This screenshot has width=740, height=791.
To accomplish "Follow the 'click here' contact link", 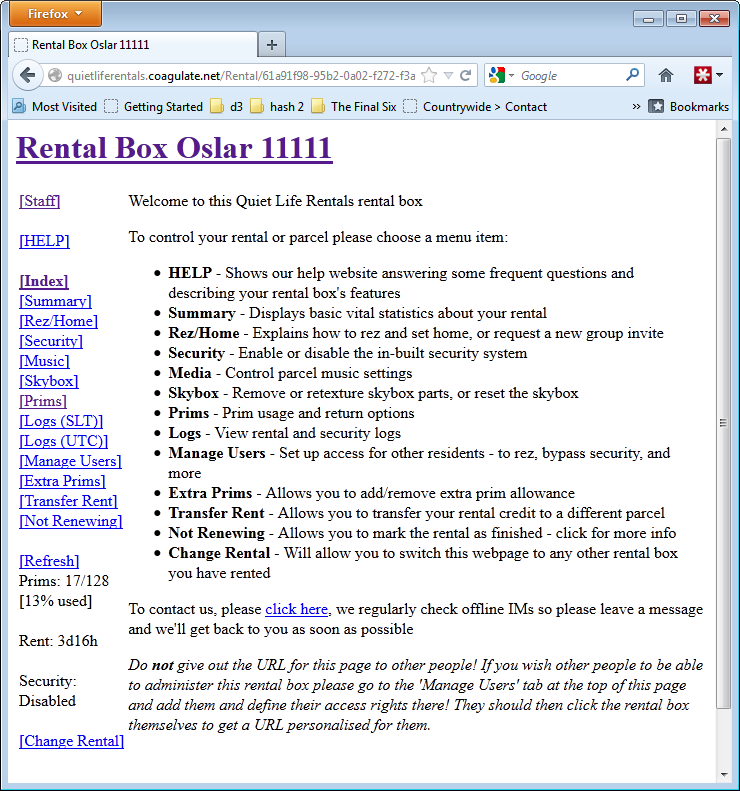I will click(x=296, y=609).
